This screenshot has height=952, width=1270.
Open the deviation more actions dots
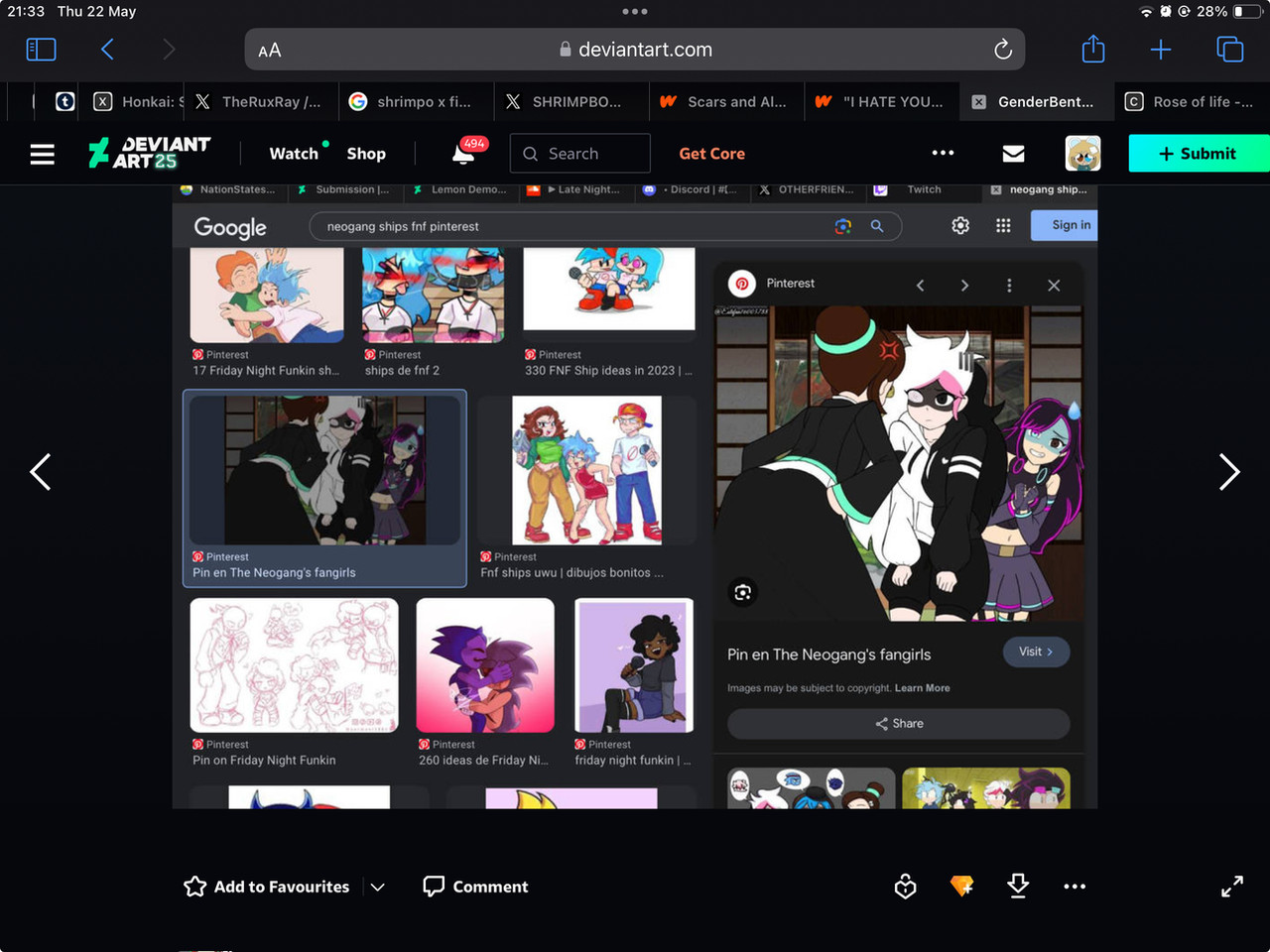coord(1075,887)
